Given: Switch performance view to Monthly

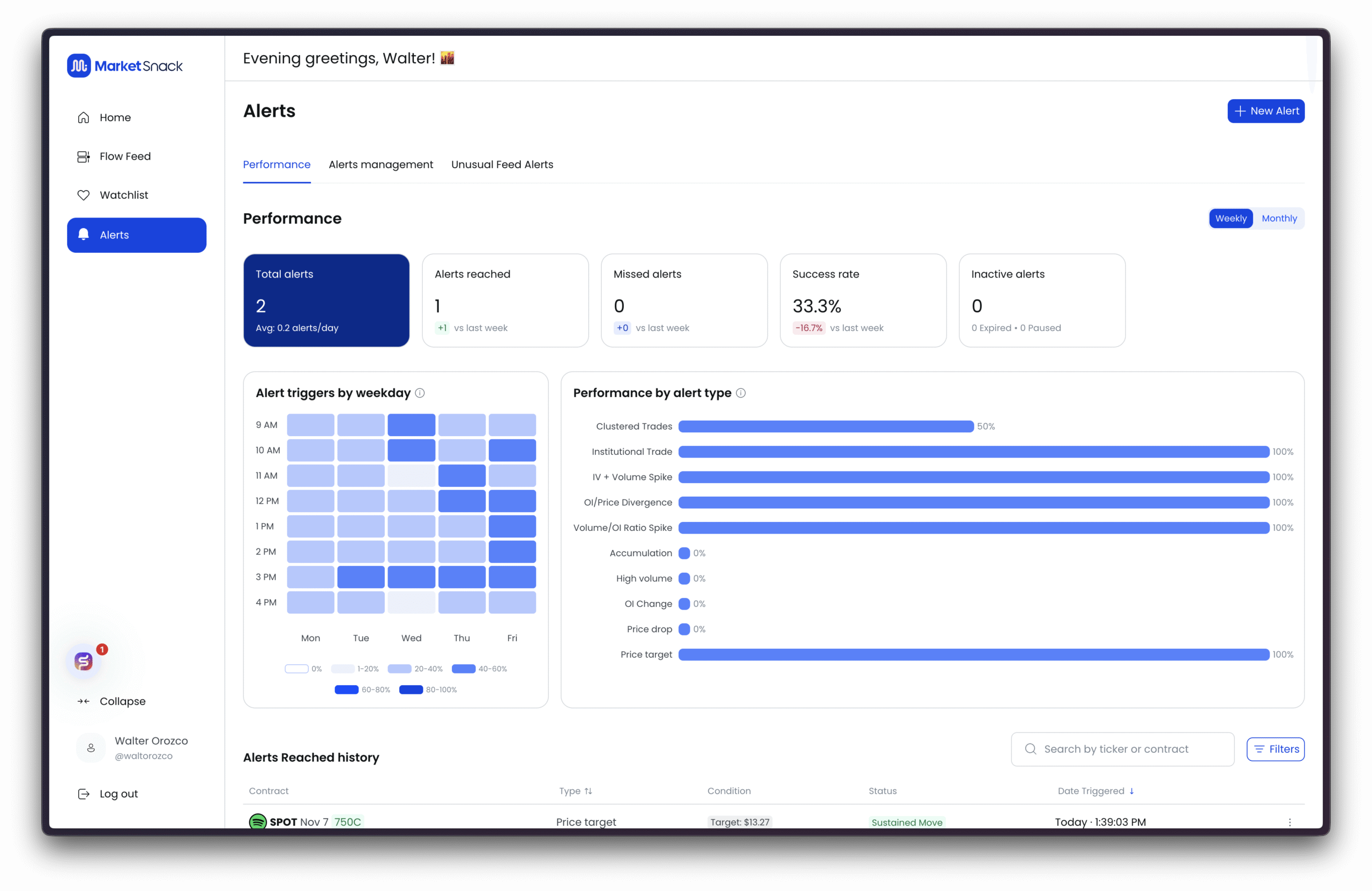Looking at the screenshot, I should pyautogui.click(x=1279, y=219).
